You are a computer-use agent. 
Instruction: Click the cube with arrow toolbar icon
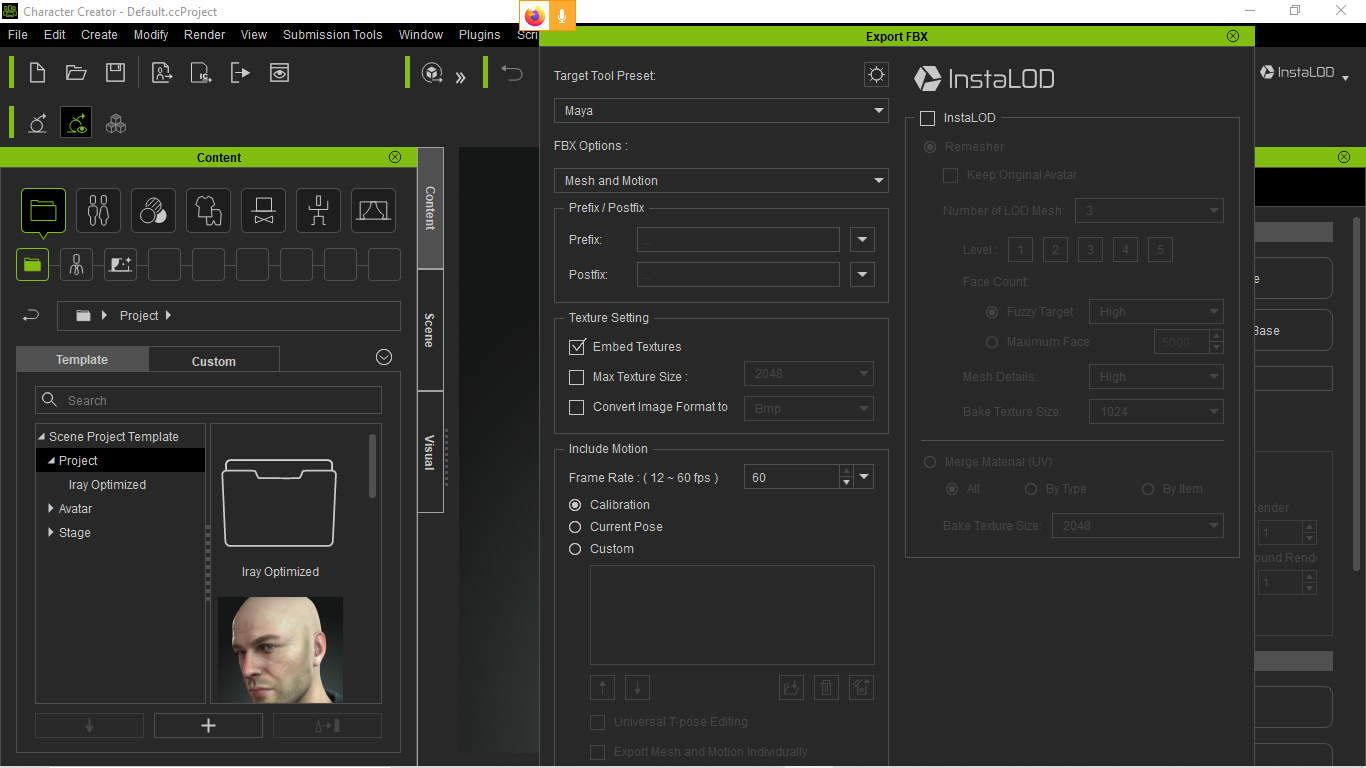coord(432,73)
